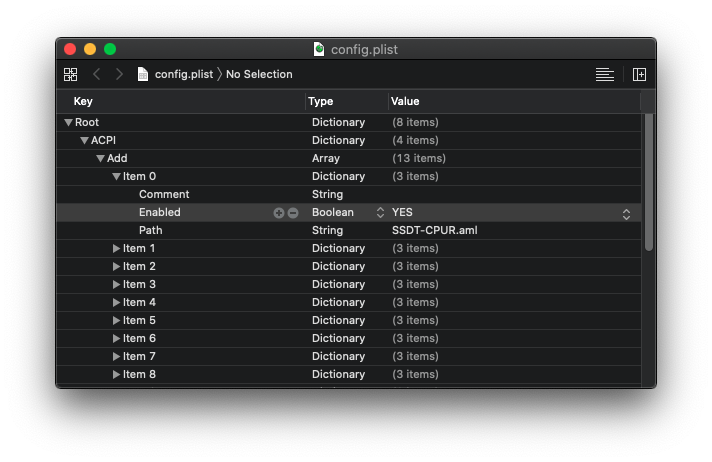
Task: Click the vertical scrollbar of the plist table
Action: tap(648, 180)
